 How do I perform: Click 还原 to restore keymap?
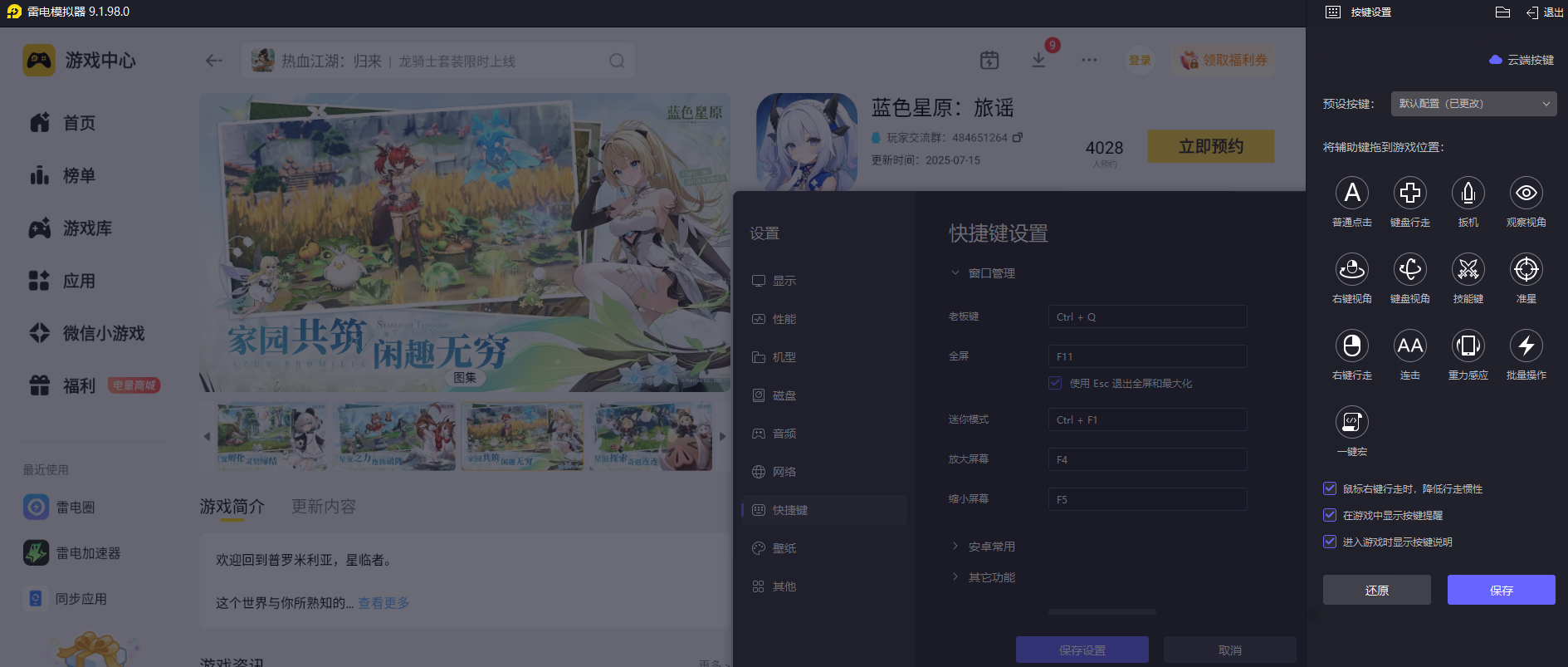[x=1377, y=590]
